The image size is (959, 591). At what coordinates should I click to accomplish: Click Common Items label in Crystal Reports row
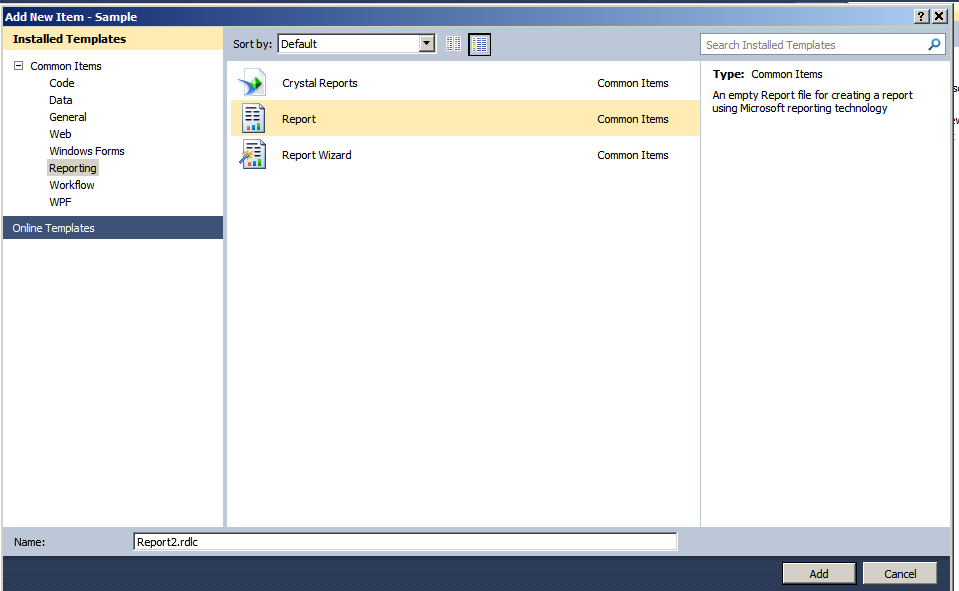coord(632,83)
